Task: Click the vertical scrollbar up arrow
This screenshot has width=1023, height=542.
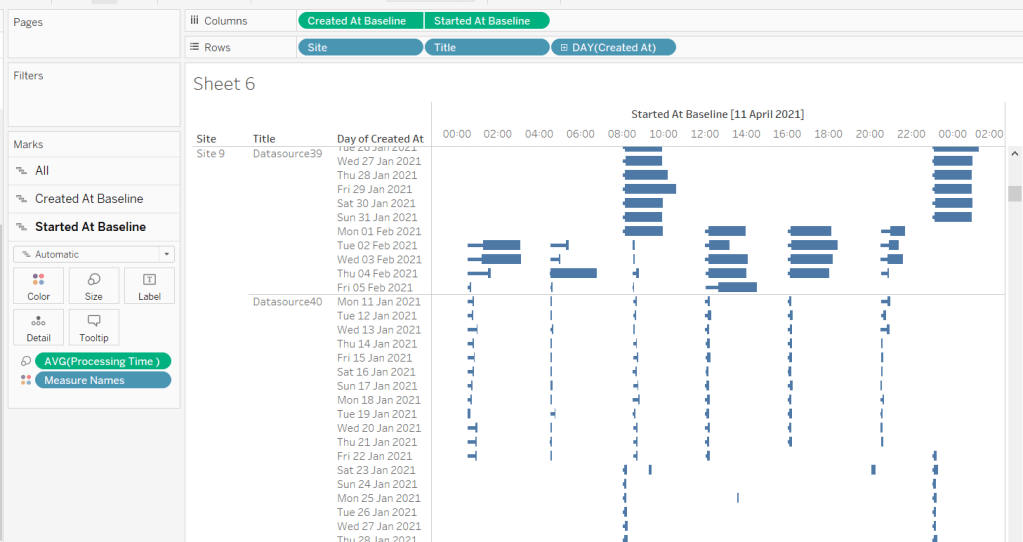Action: 1015,154
